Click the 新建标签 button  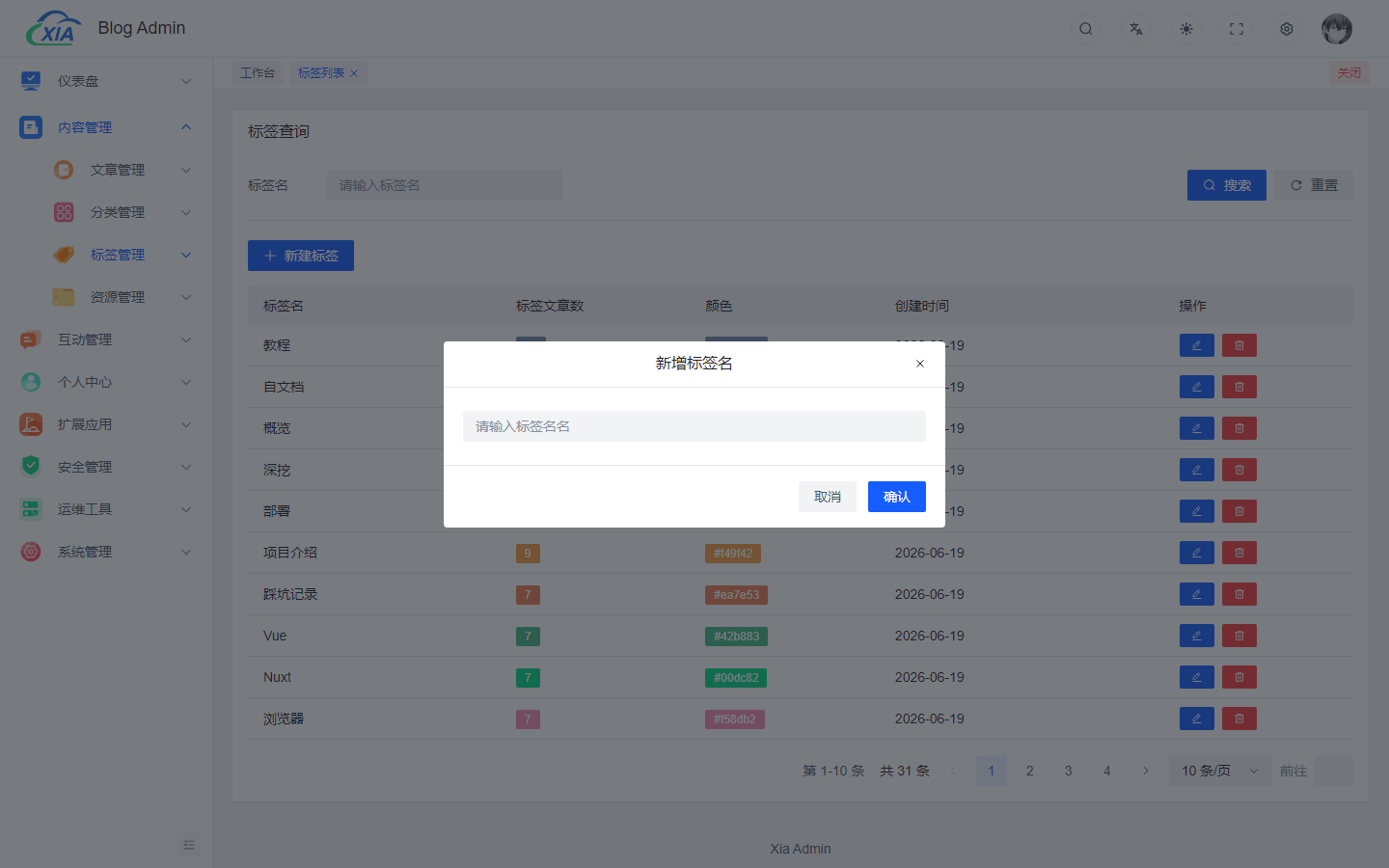[301, 256]
